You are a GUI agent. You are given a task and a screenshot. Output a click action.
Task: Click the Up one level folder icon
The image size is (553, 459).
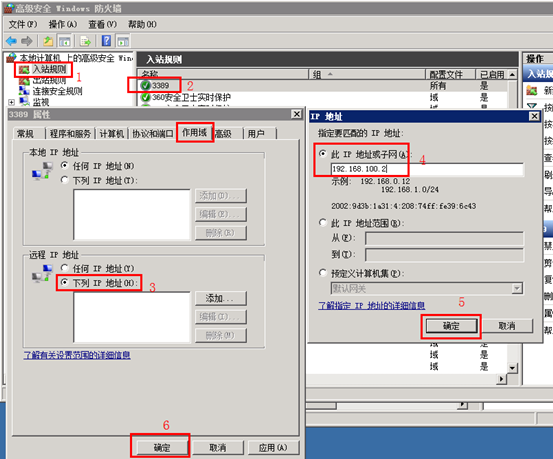tap(48, 41)
